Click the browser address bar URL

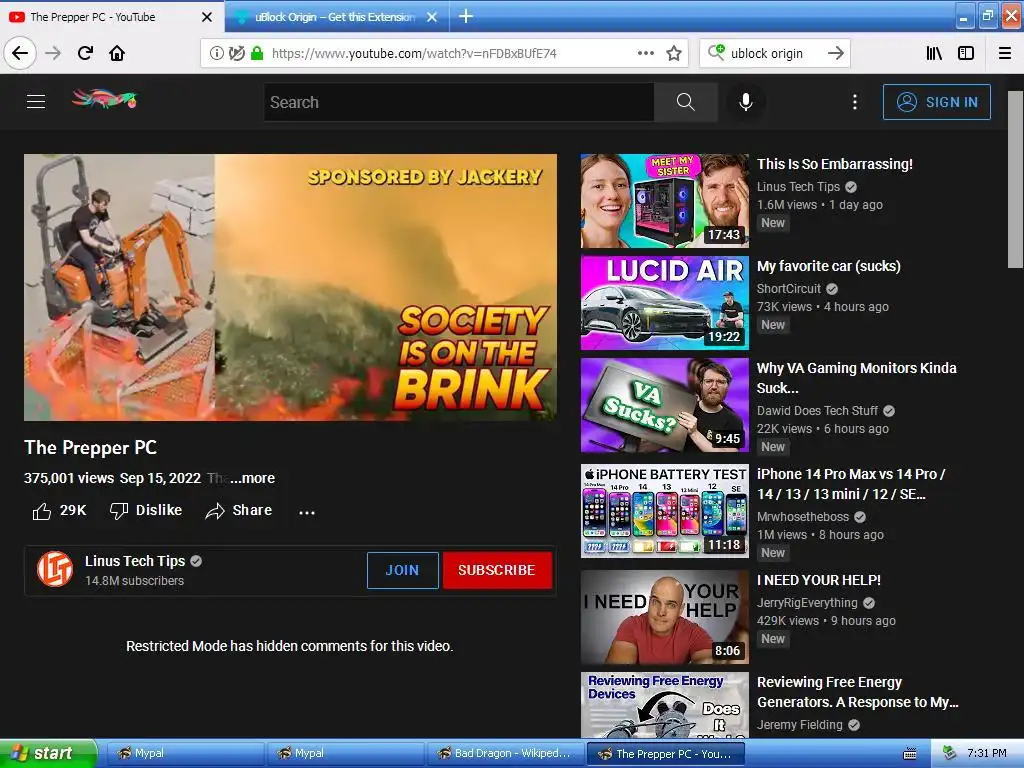click(x=414, y=54)
